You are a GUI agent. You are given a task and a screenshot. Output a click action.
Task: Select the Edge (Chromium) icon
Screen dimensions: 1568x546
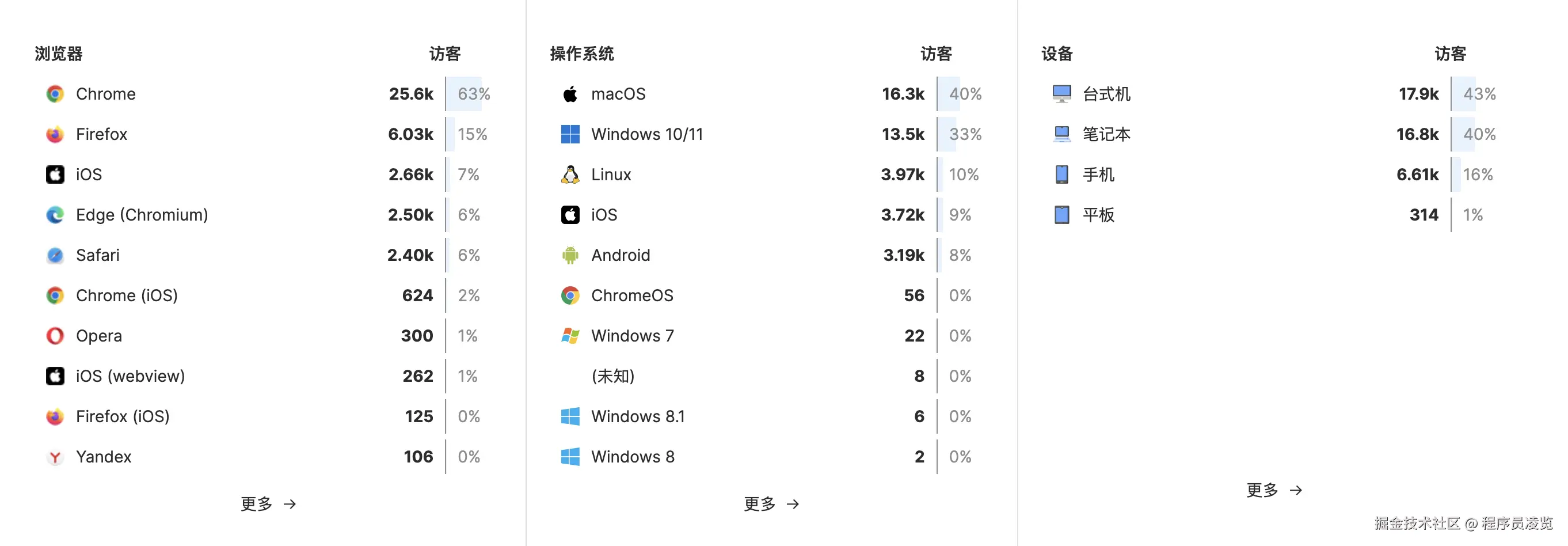coord(55,214)
